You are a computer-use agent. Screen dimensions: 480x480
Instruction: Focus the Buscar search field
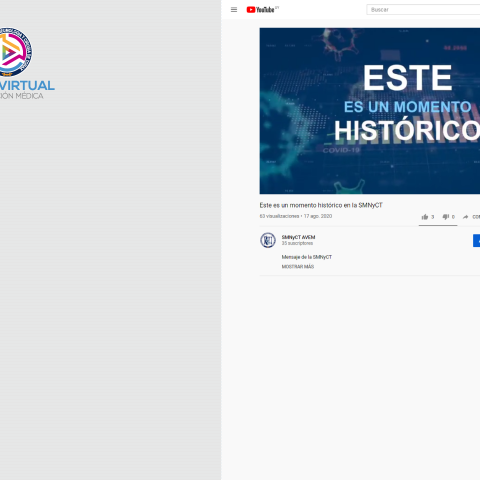(x=423, y=10)
